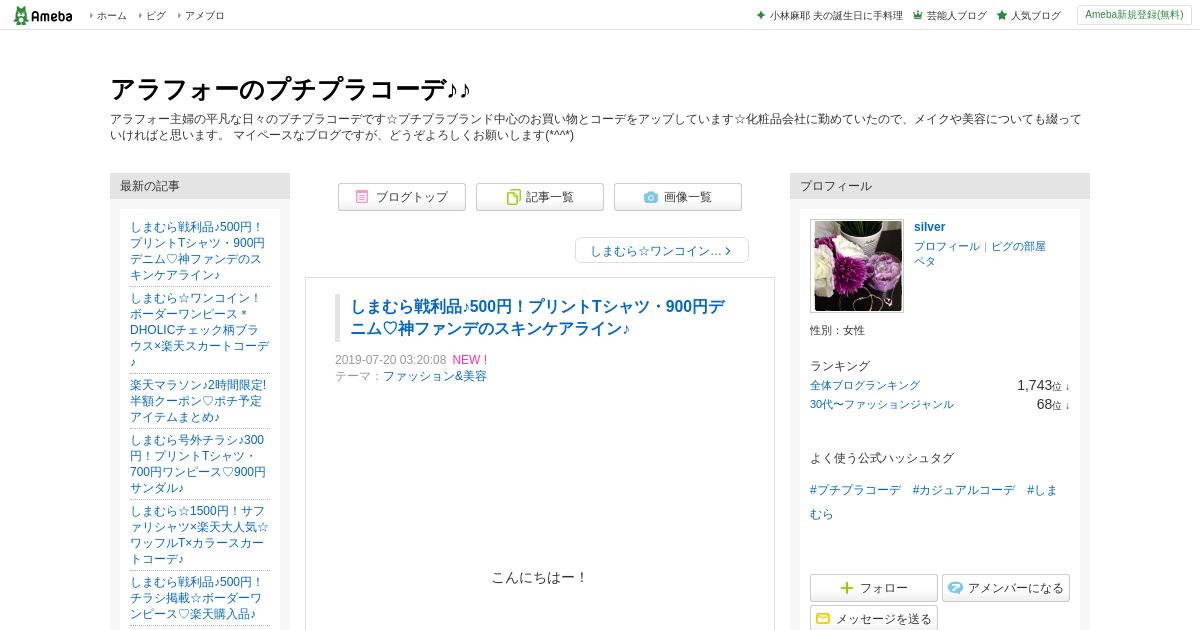1200x630 pixels.
Task: Open プロフィール link under silver
Action: click(x=947, y=246)
